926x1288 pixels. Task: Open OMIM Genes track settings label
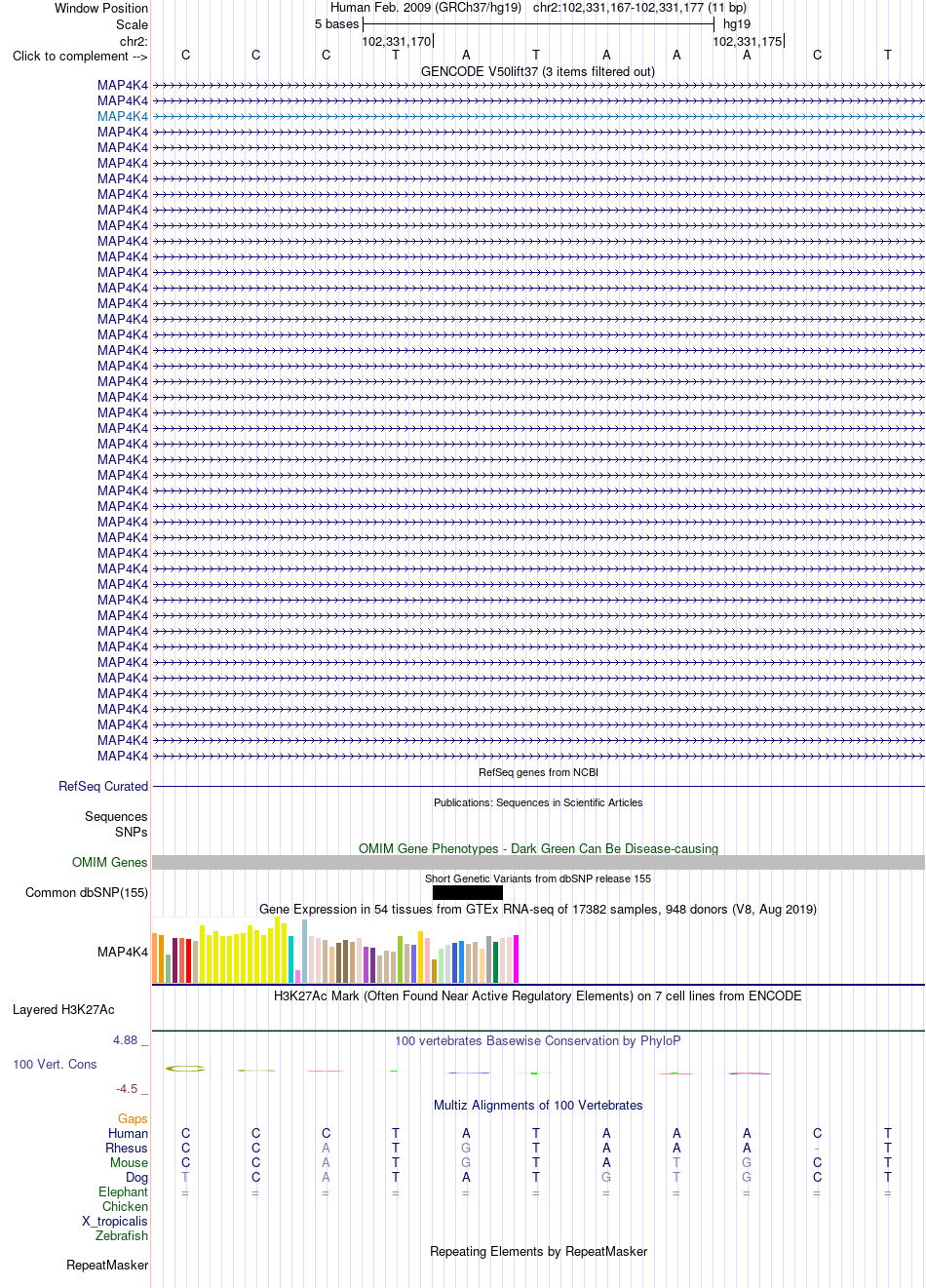[x=110, y=862]
